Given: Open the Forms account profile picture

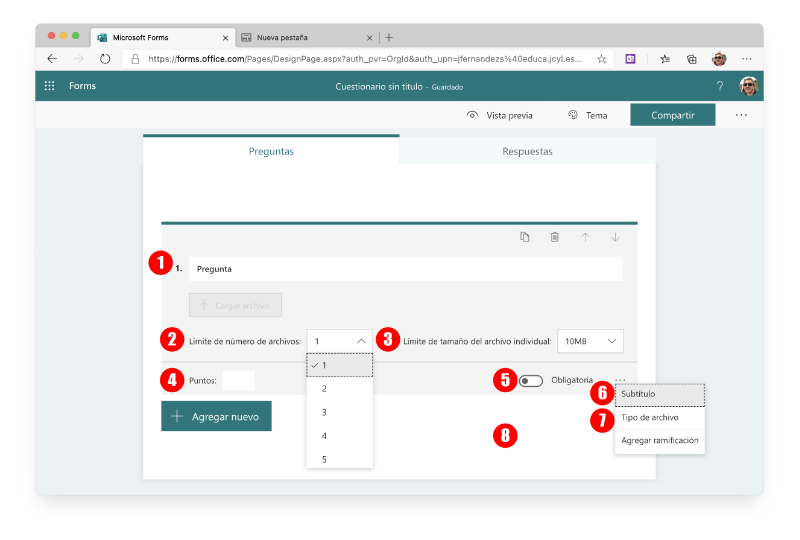Looking at the screenshot, I should [x=748, y=86].
